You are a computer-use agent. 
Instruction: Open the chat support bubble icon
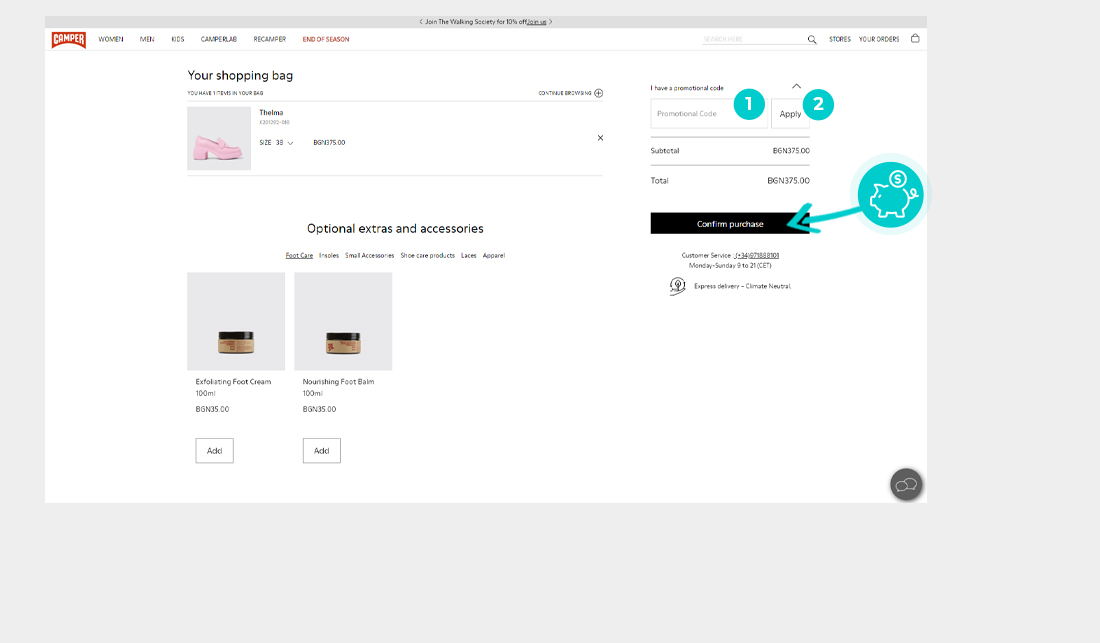pyautogui.click(x=906, y=484)
